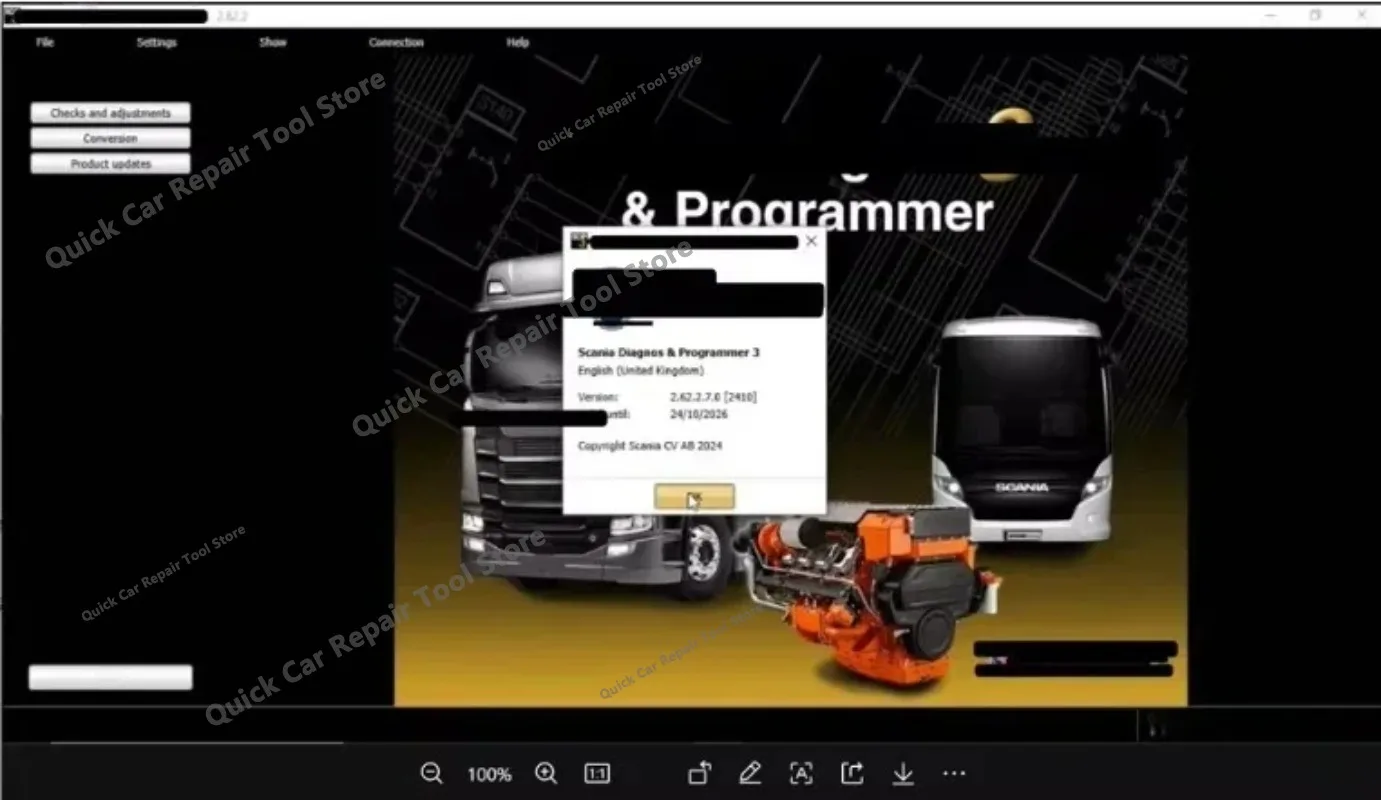Open the Show menu
This screenshot has width=1381, height=800.
click(273, 42)
